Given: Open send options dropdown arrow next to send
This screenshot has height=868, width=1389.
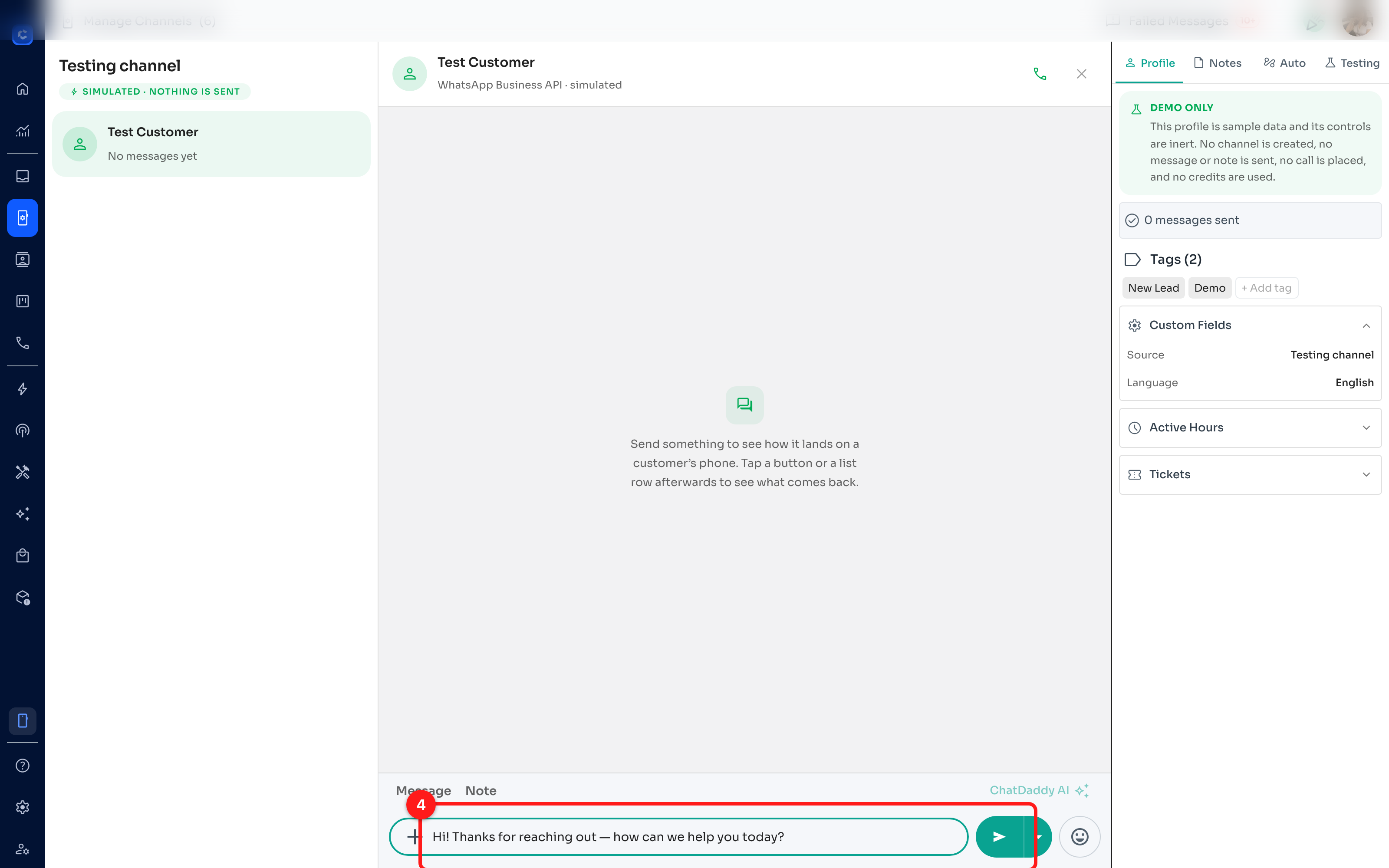Looking at the screenshot, I should pyautogui.click(x=1038, y=836).
